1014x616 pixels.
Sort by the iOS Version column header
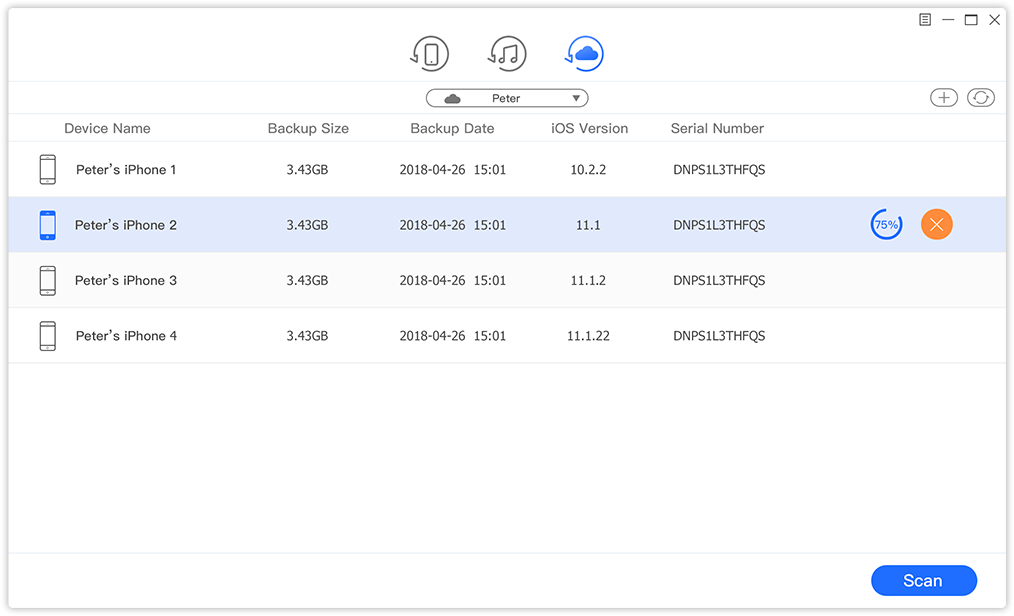tap(590, 129)
